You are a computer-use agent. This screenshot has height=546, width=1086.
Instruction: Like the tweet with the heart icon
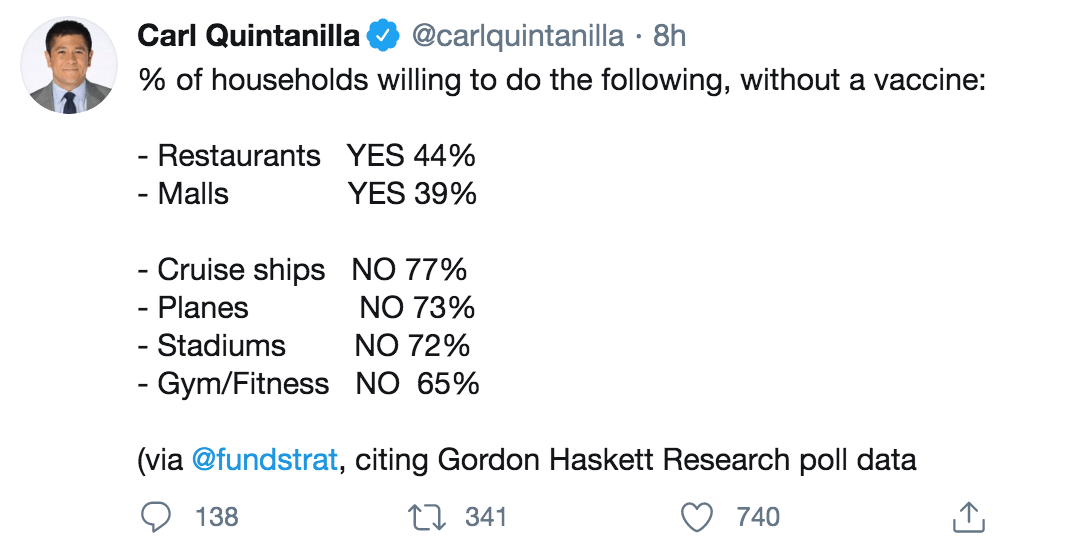696,516
